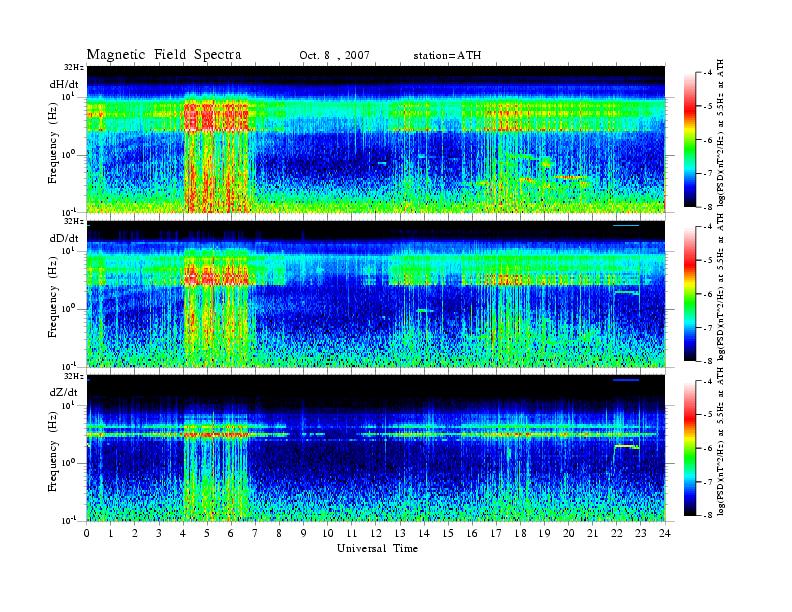
Task: Click the dD/dt spectrogram plot
Action: pyautogui.click(x=376, y=293)
